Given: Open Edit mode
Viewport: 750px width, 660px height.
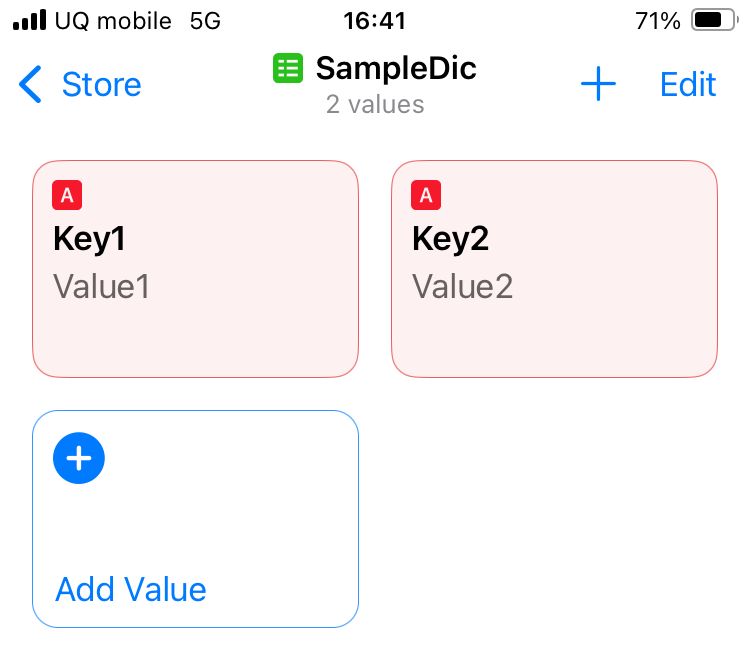Looking at the screenshot, I should [x=688, y=85].
